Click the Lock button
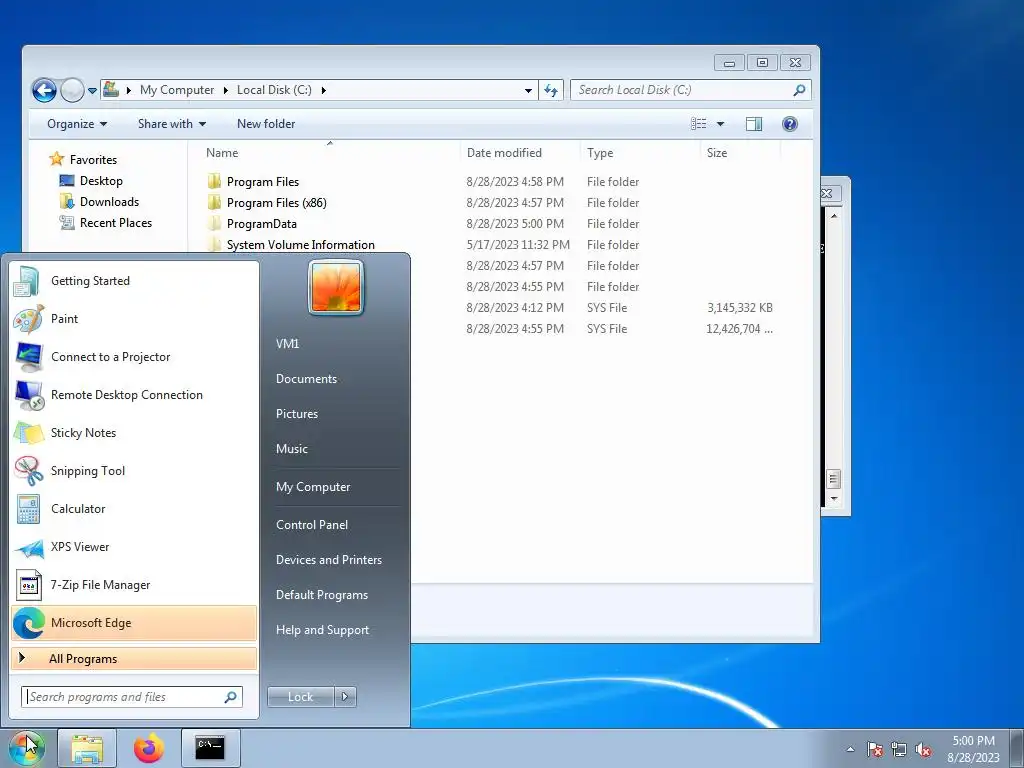1024x768 pixels. coord(300,697)
